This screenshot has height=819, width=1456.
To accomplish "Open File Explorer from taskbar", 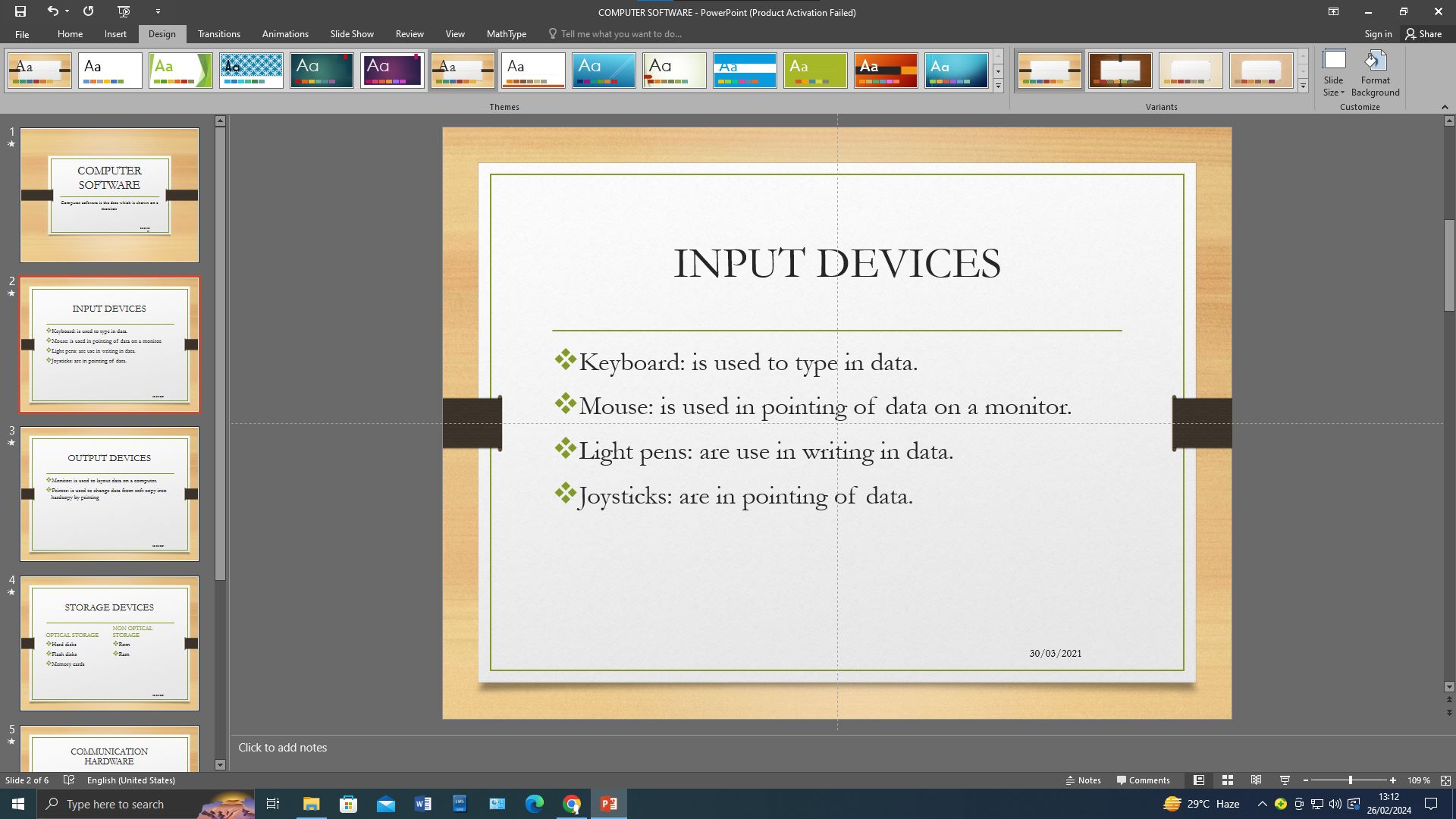I will (311, 804).
